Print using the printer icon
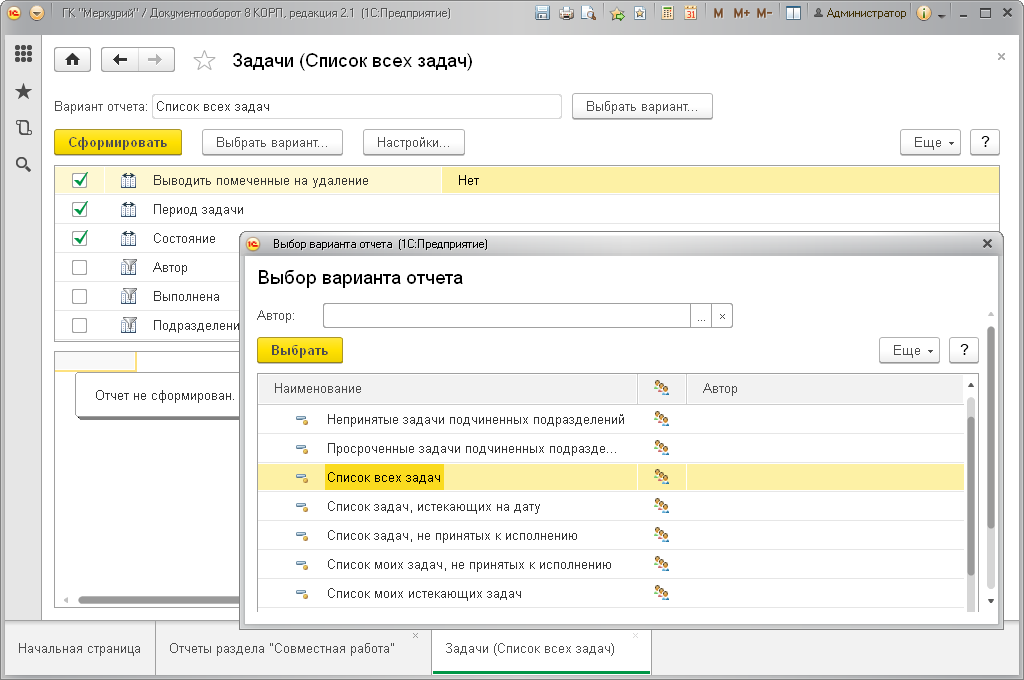The height and width of the screenshot is (680, 1024). click(x=566, y=13)
